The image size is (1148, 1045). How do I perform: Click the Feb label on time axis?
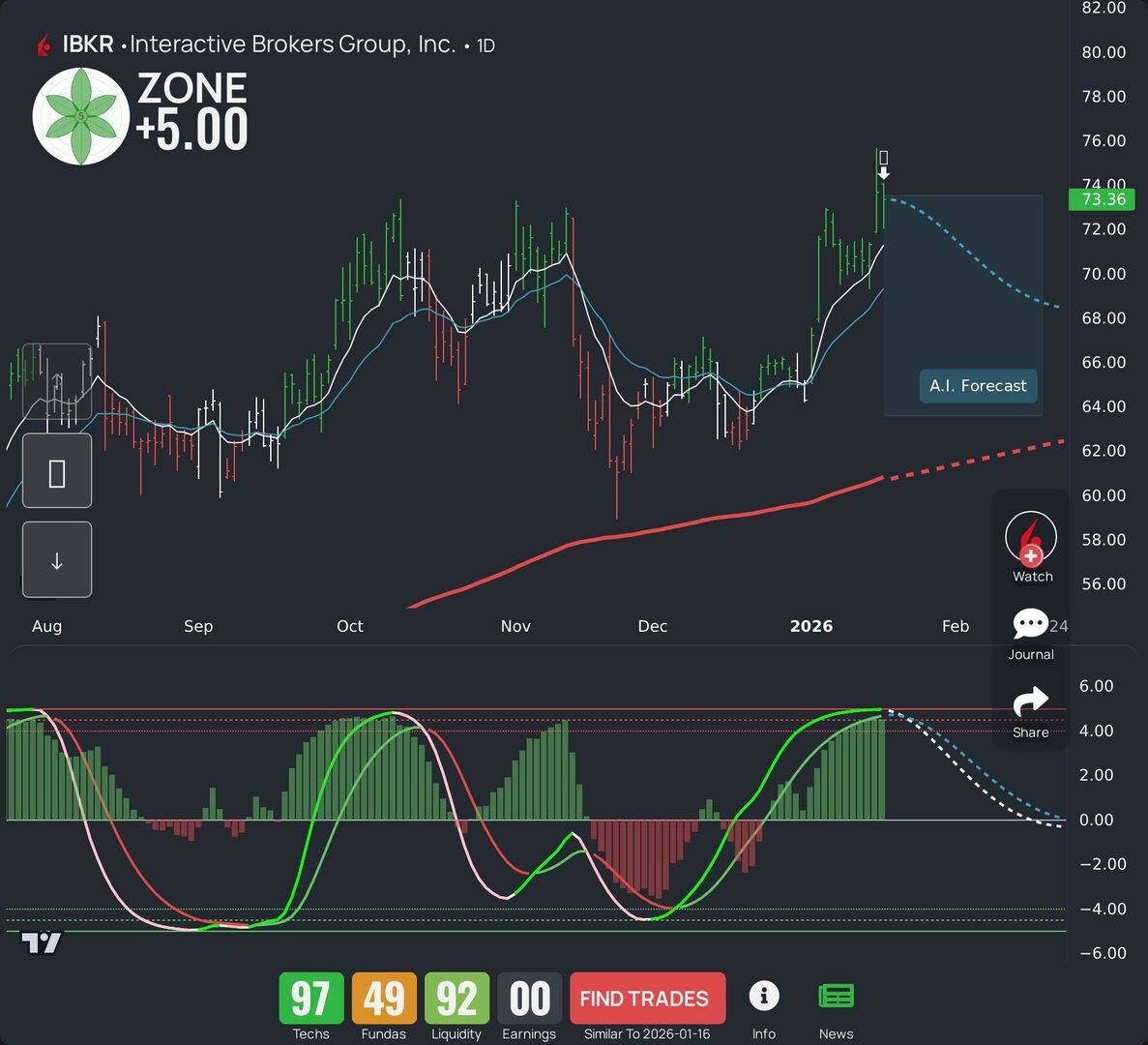point(956,626)
